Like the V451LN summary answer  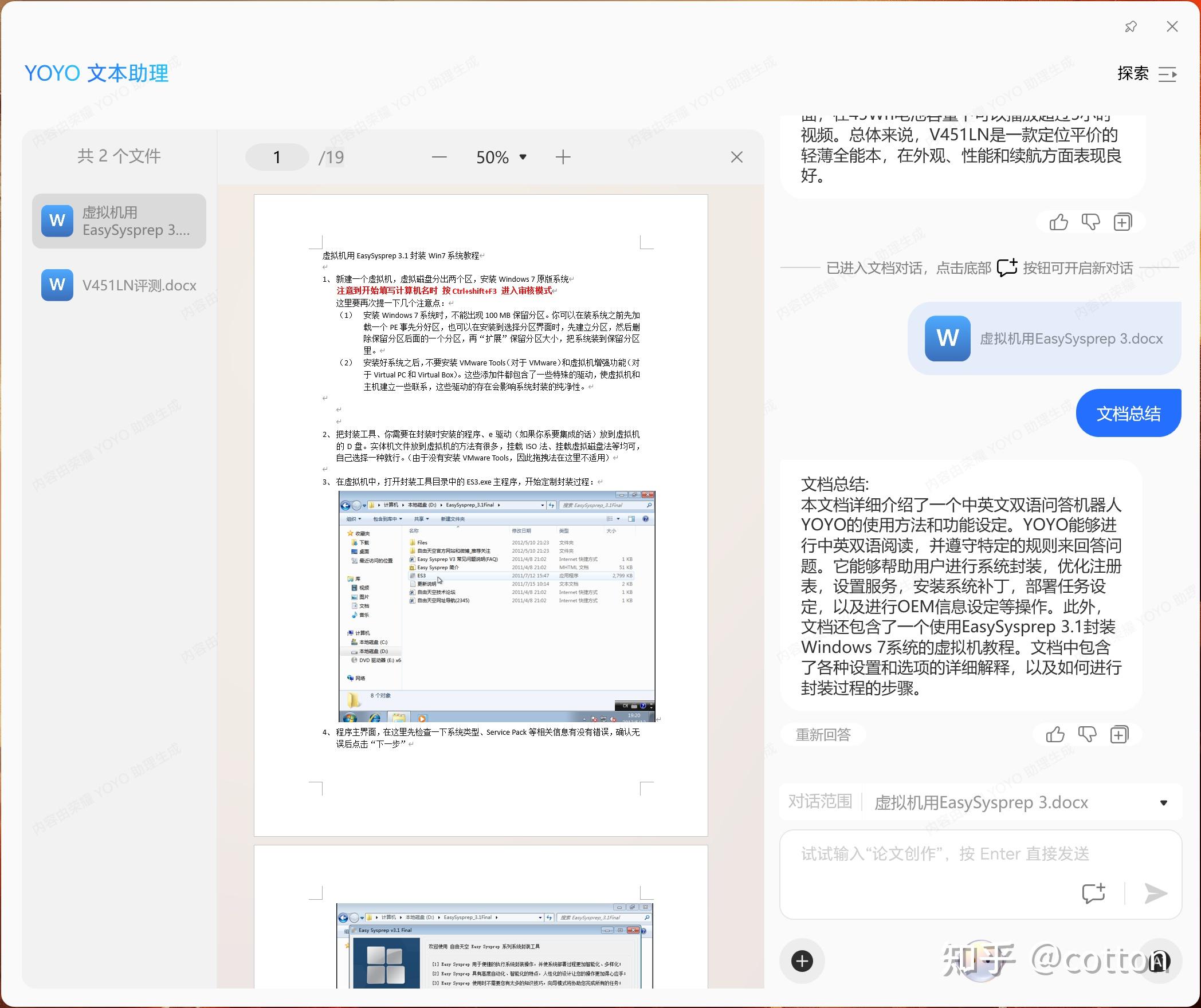[x=1058, y=222]
